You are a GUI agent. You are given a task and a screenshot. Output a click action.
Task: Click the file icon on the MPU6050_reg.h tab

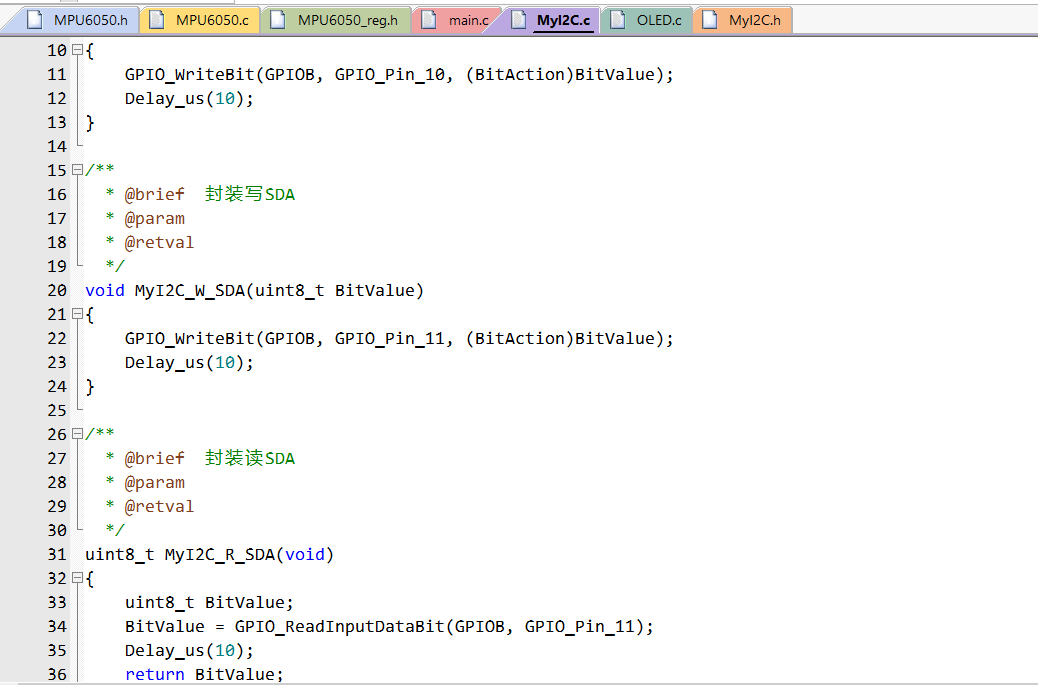(x=278, y=20)
